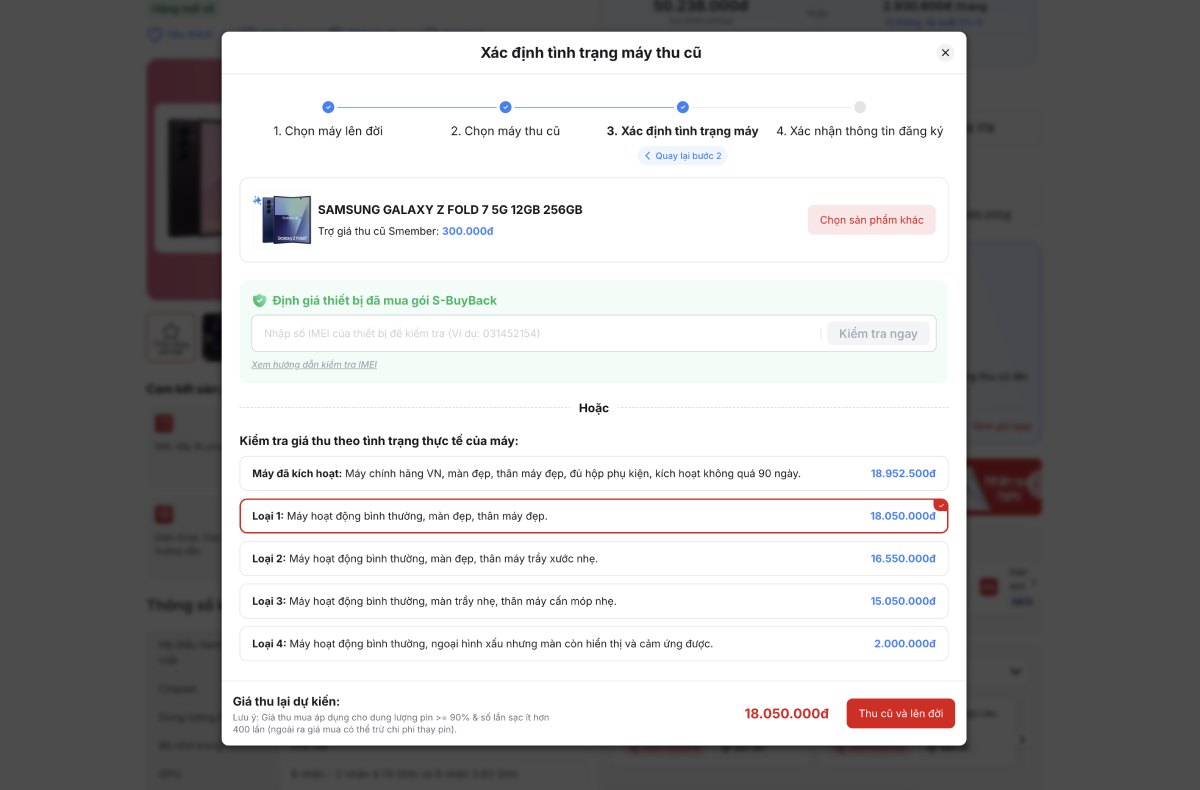The width and height of the screenshot is (1200, 790).
Task: Click the grey step 4 circle
Action: 860,107
